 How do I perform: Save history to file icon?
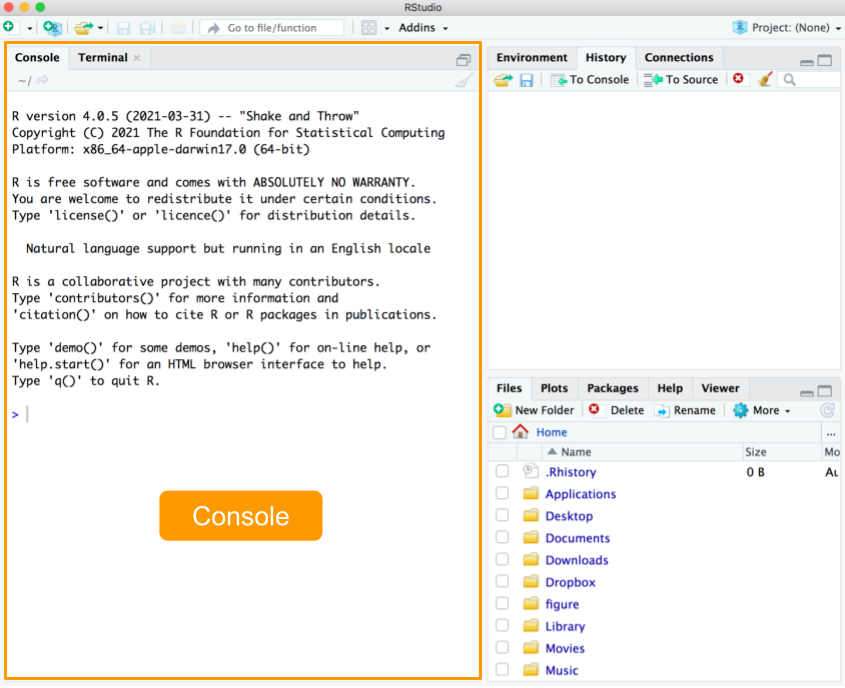point(526,80)
